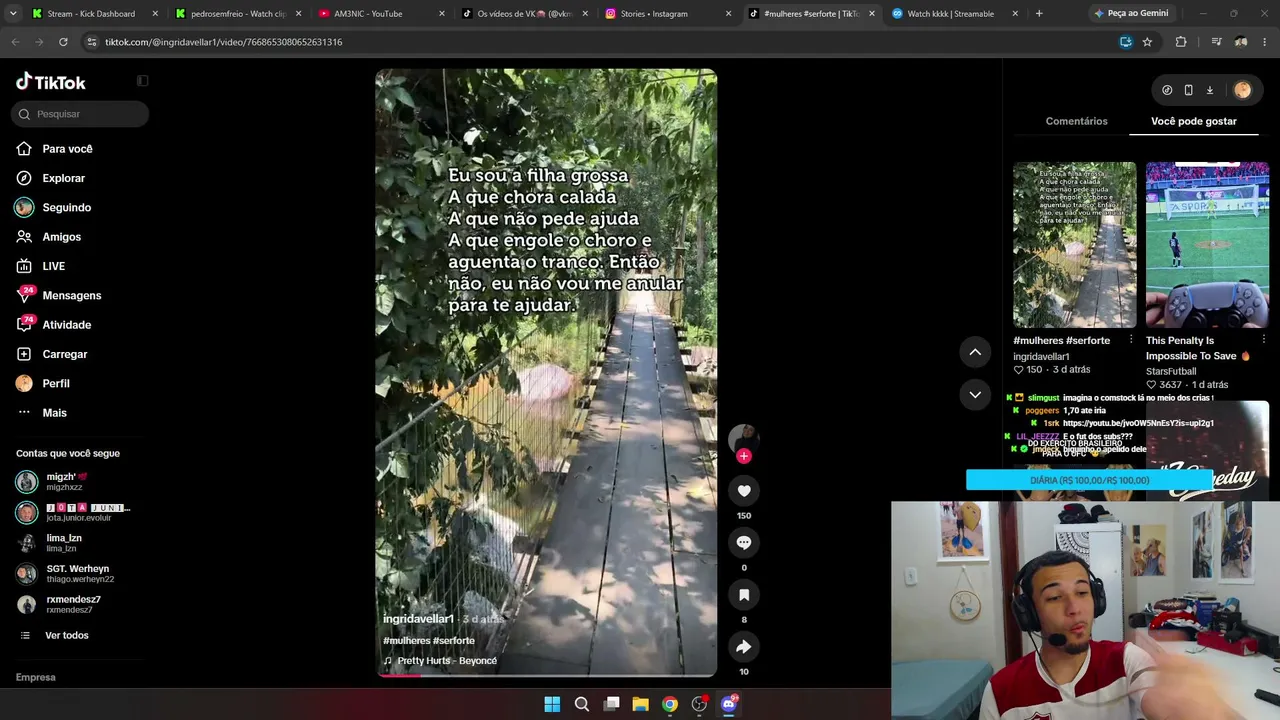Click the Peça ao Gemini button
This screenshot has width=1280, height=720.
[x=1130, y=14]
